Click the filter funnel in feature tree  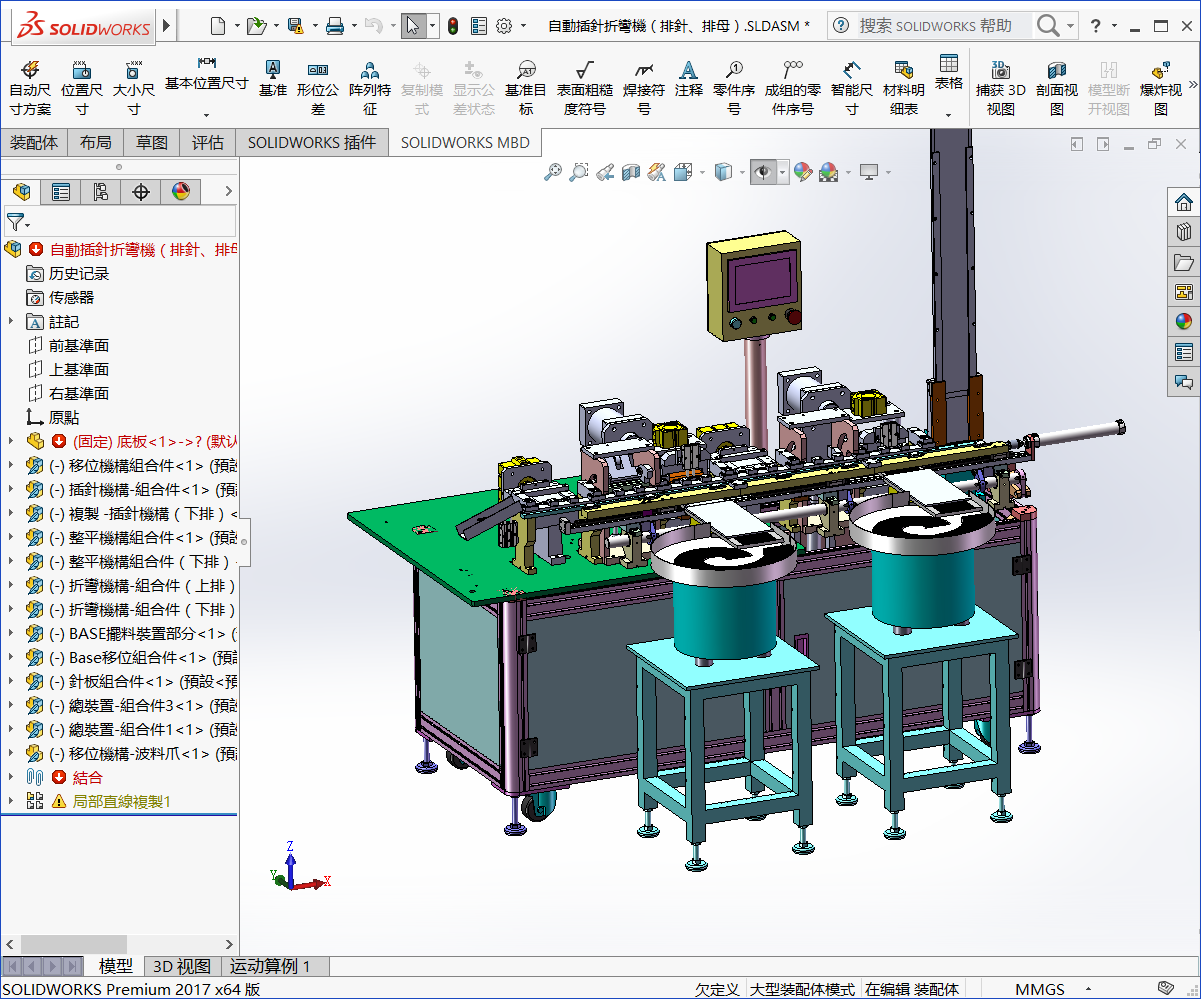click(x=15, y=221)
